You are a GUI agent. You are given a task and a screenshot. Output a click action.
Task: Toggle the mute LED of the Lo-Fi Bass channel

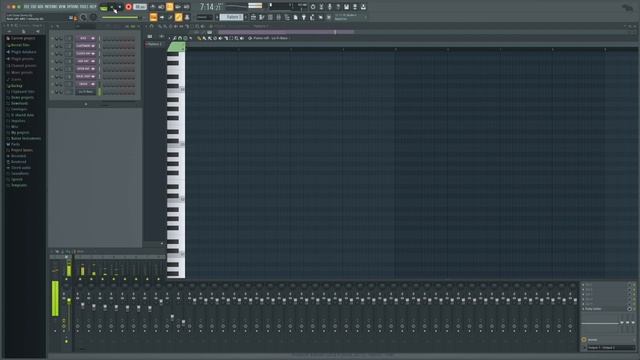coord(52,92)
